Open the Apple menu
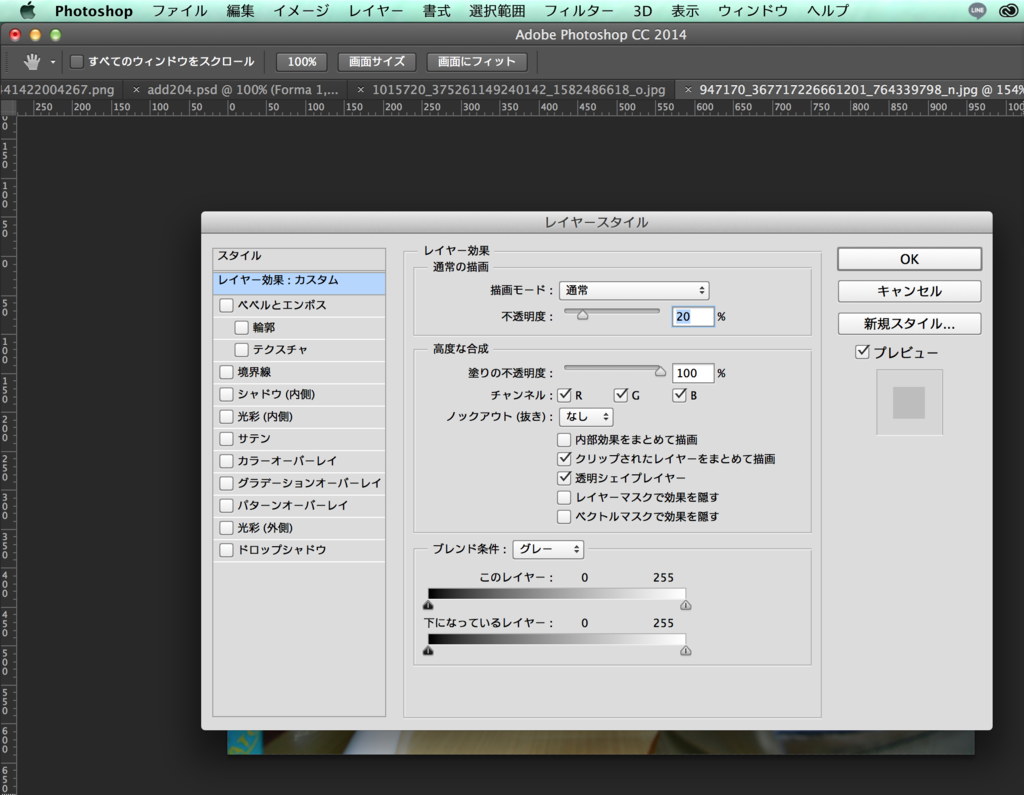Screen dimensions: 1024x795 click(27, 10)
